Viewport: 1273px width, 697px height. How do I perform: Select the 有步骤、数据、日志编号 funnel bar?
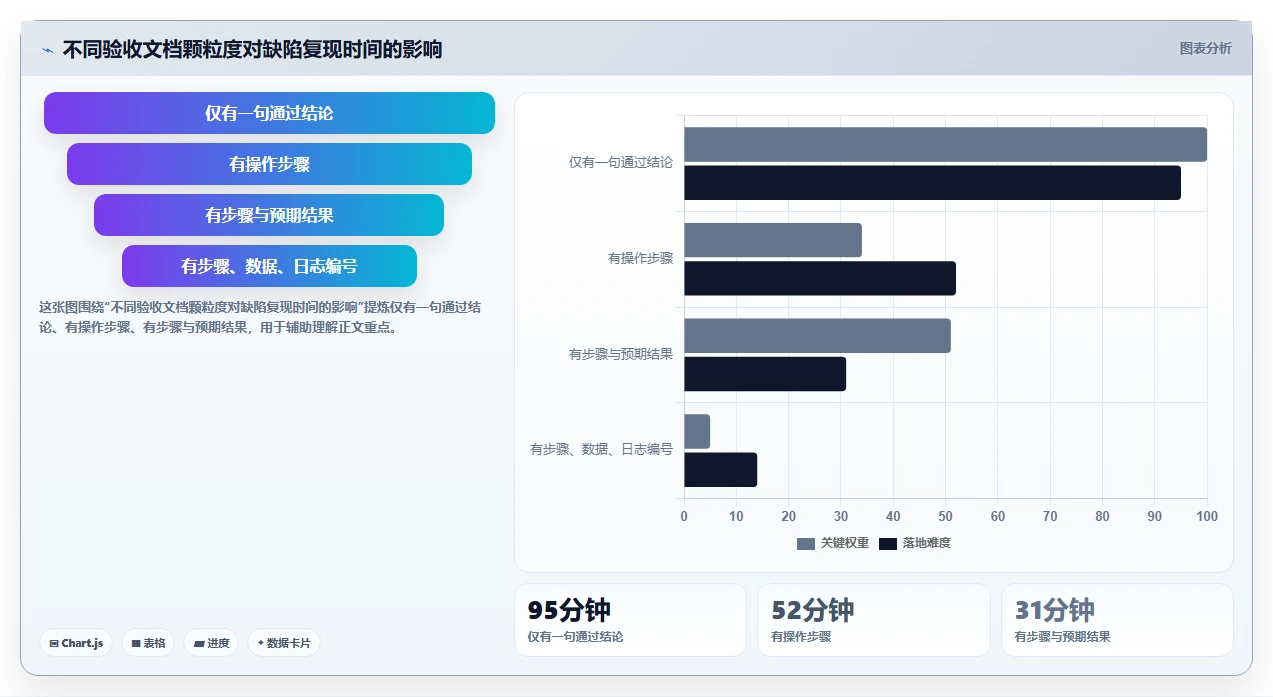269,266
